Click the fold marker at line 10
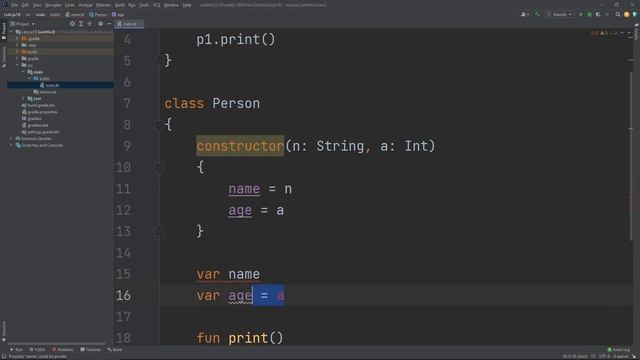This screenshot has width=640, height=360. pos(159,167)
